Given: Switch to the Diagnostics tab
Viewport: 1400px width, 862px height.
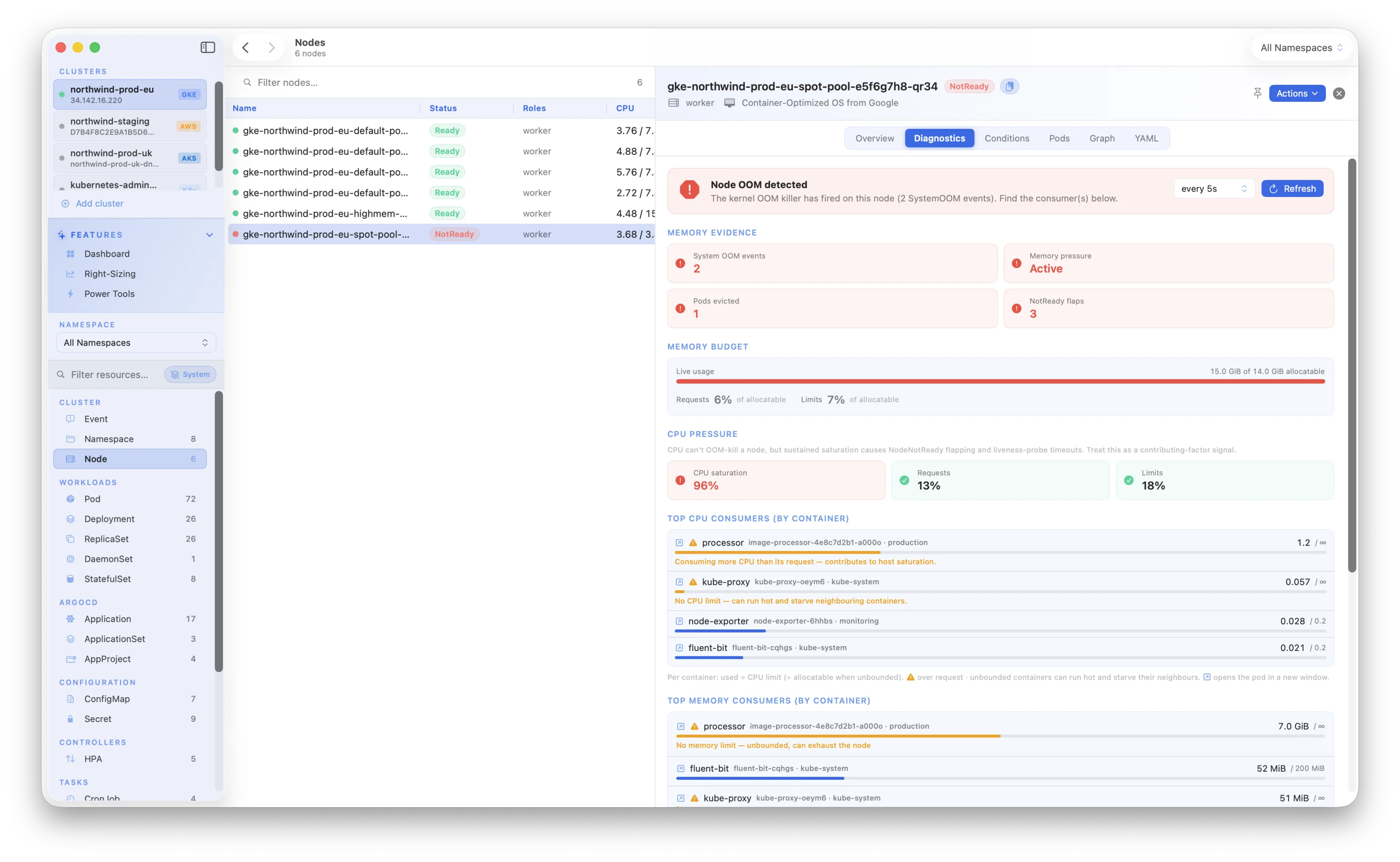Looking at the screenshot, I should pyautogui.click(x=939, y=139).
